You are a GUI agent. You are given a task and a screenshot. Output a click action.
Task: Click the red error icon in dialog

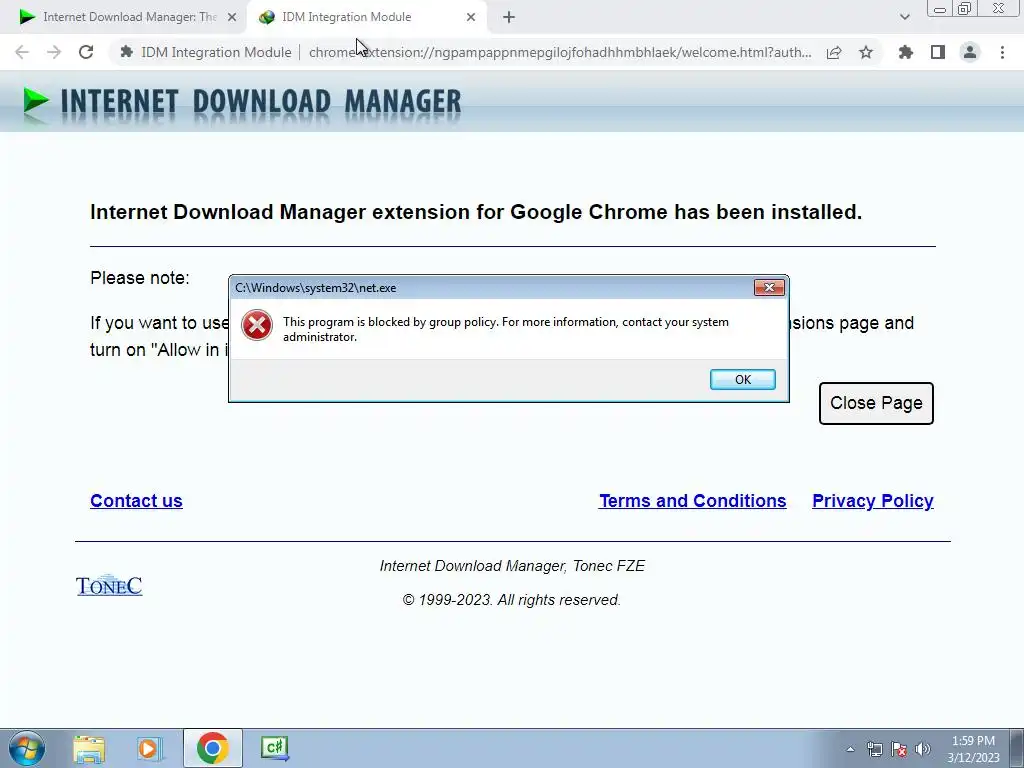click(257, 325)
